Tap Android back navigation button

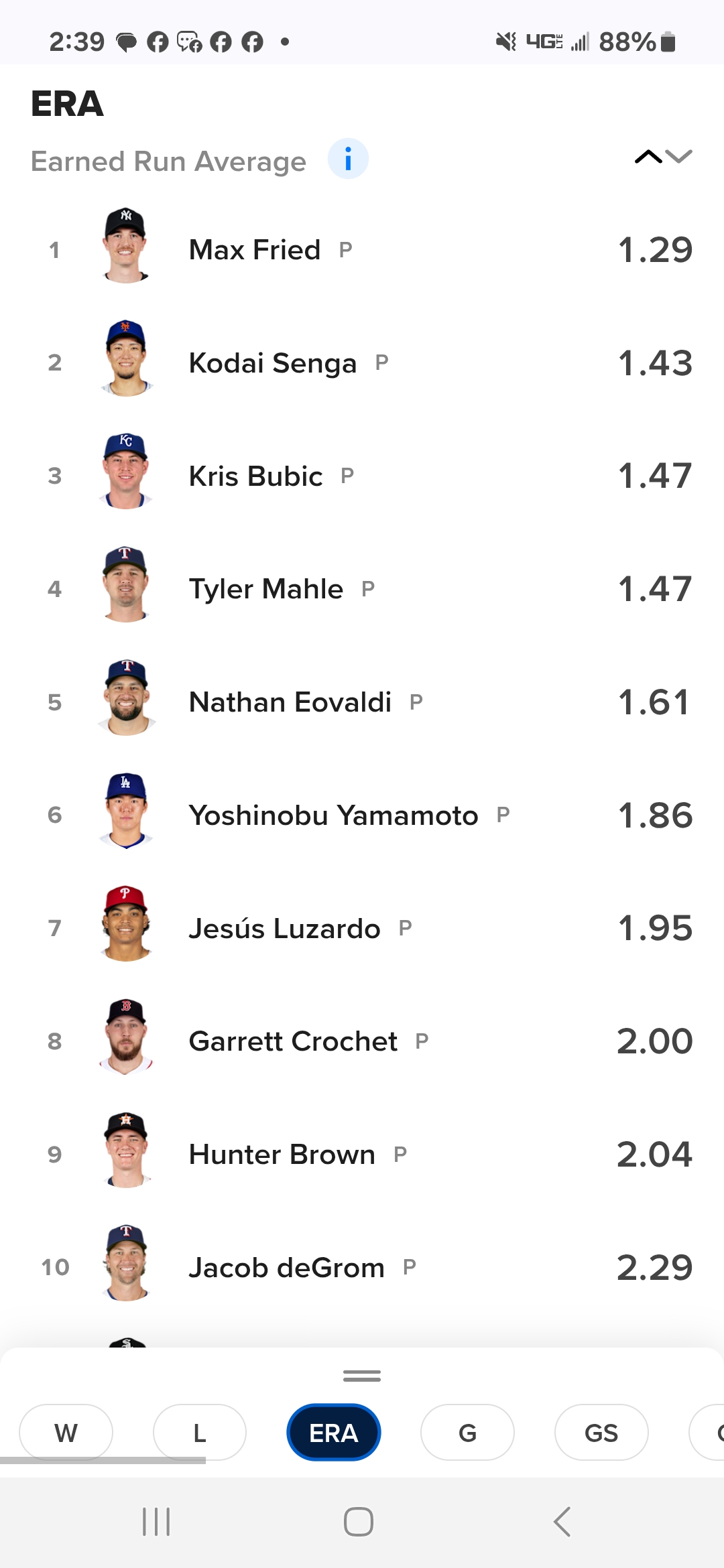pyautogui.click(x=562, y=1522)
